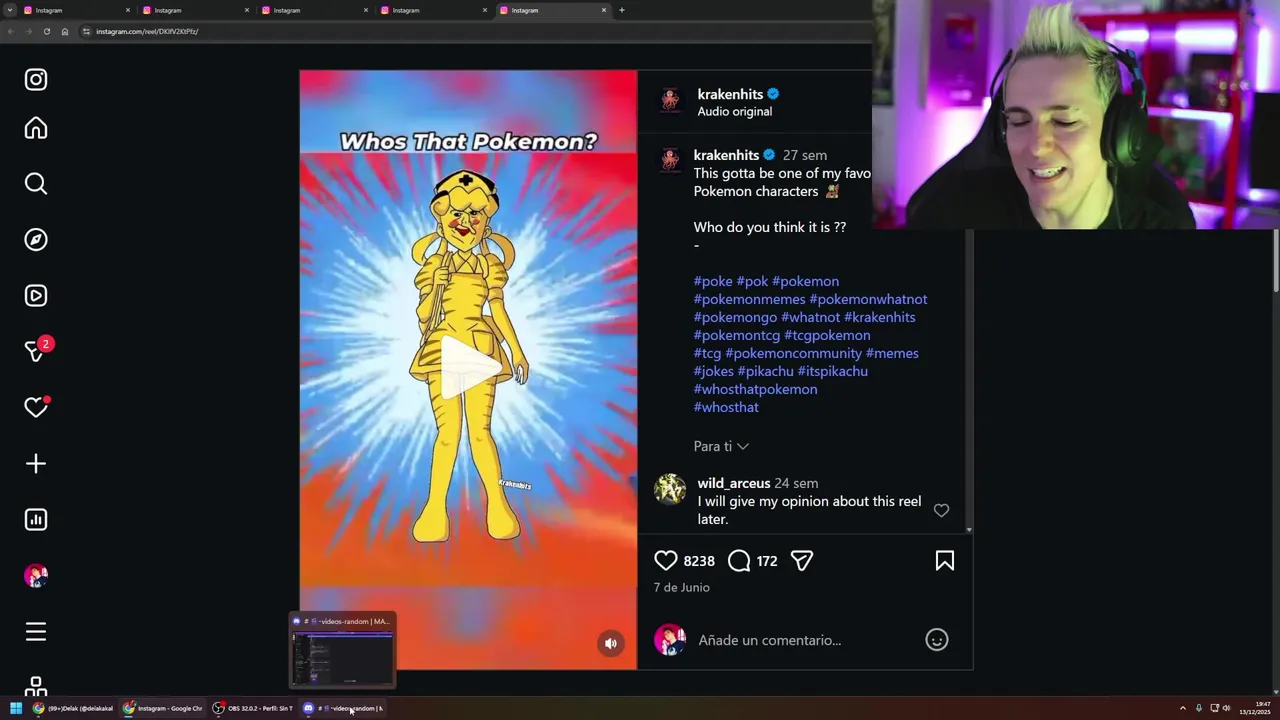1280x720 pixels.
Task: Open Reels from the sidebar
Action: (36, 296)
